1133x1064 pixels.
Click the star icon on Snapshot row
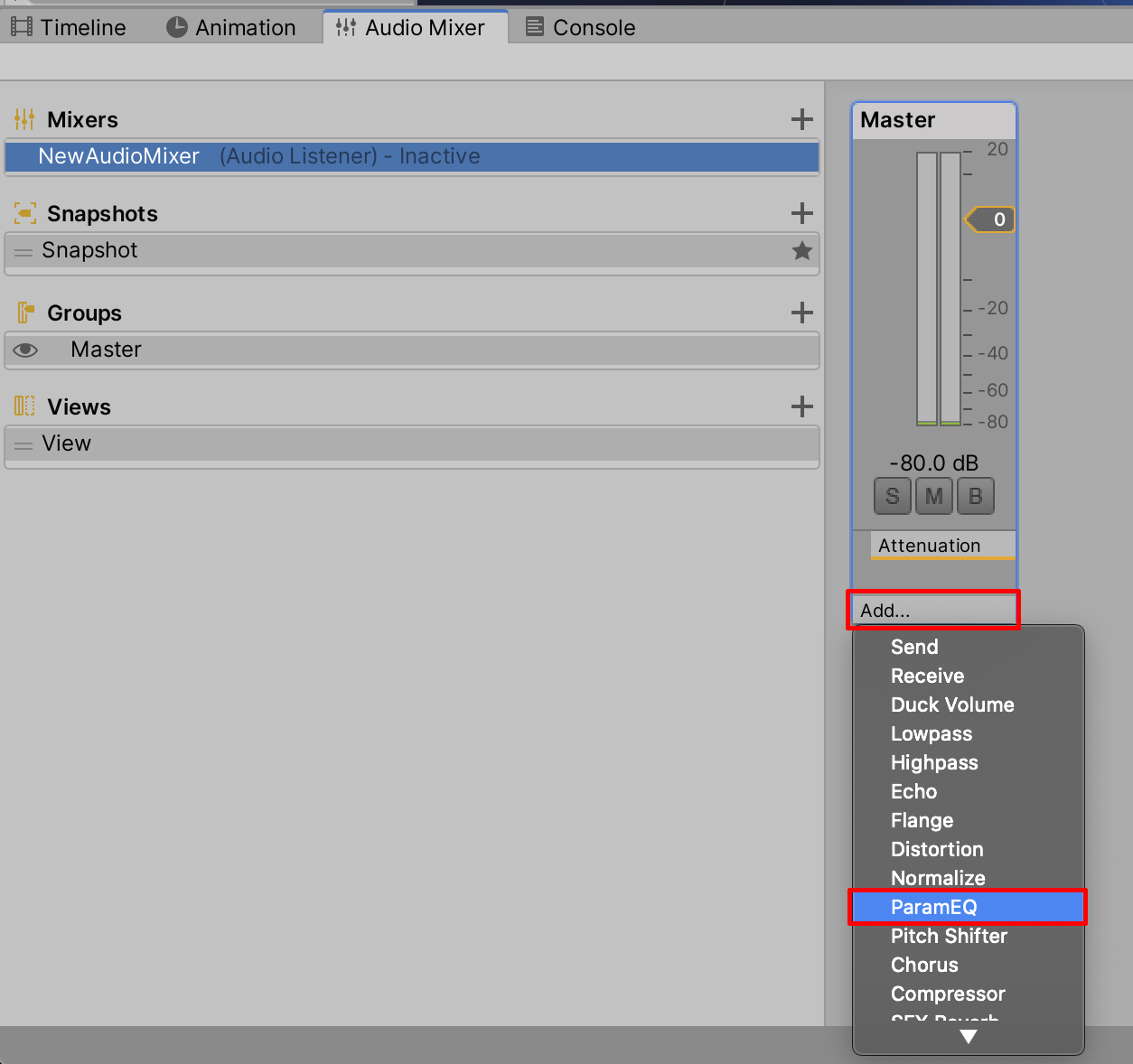click(x=801, y=251)
